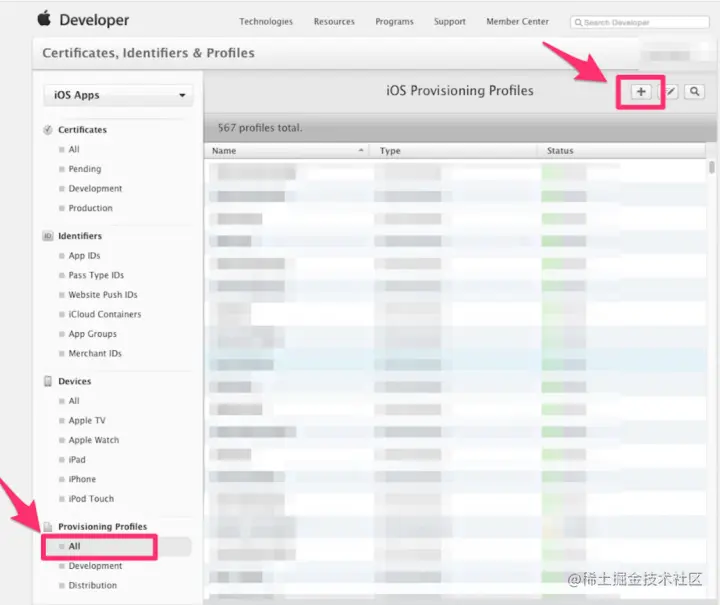Click the Developer home link
Image resolution: width=720 pixels, height=605 pixels.
pyautogui.click(x=94, y=20)
